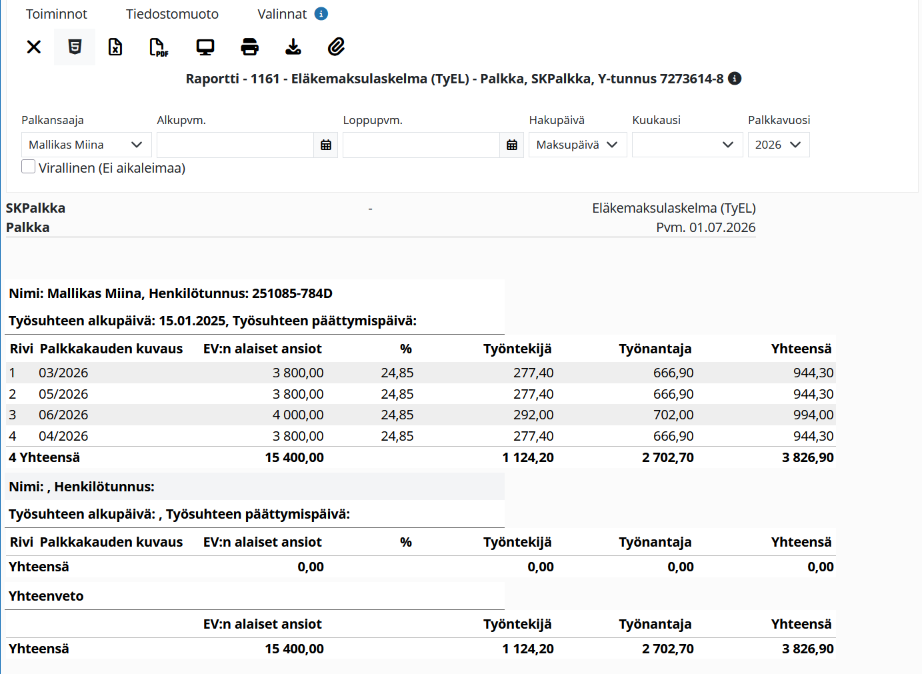922x674 pixels.
Task: Open the Hakupäivä dropdown showing Maksupäivä
Action: pyautogui.click(x=577, y=145)
